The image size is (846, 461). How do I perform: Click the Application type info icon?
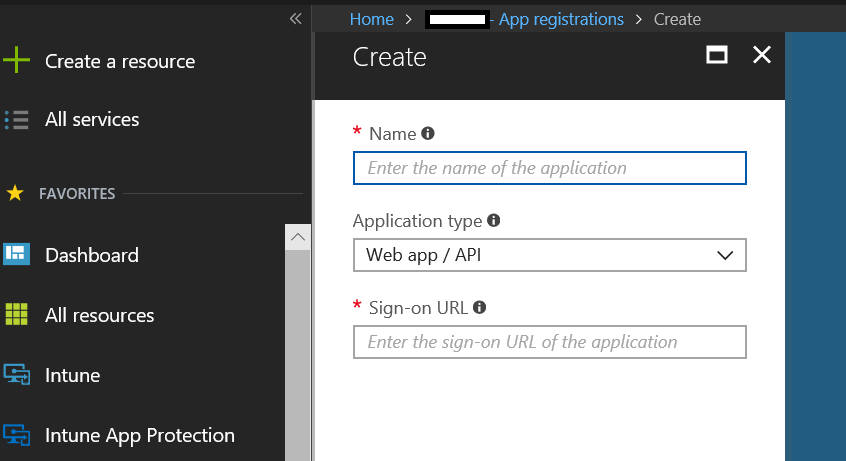click(493, 221)
